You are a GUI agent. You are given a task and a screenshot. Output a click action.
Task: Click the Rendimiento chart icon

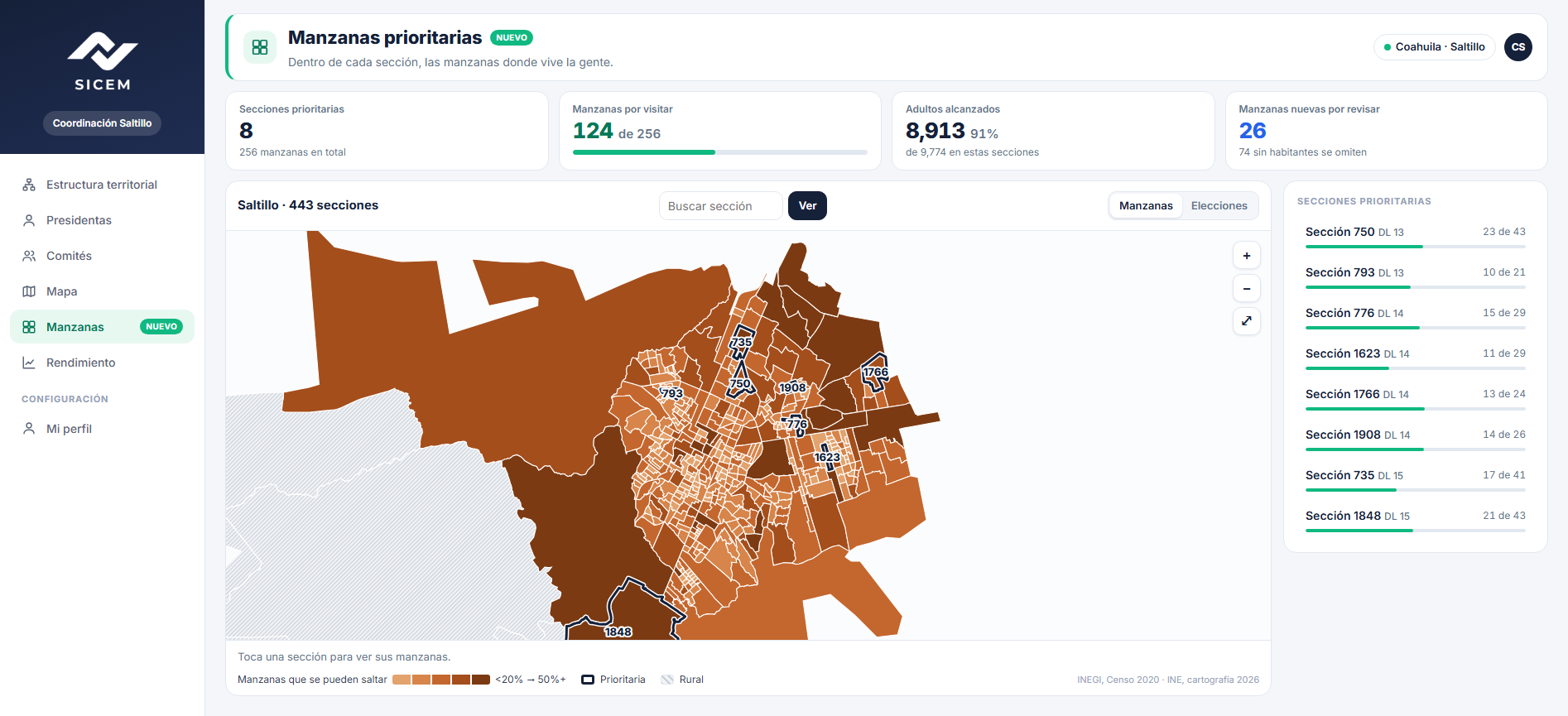click(29, 363)
